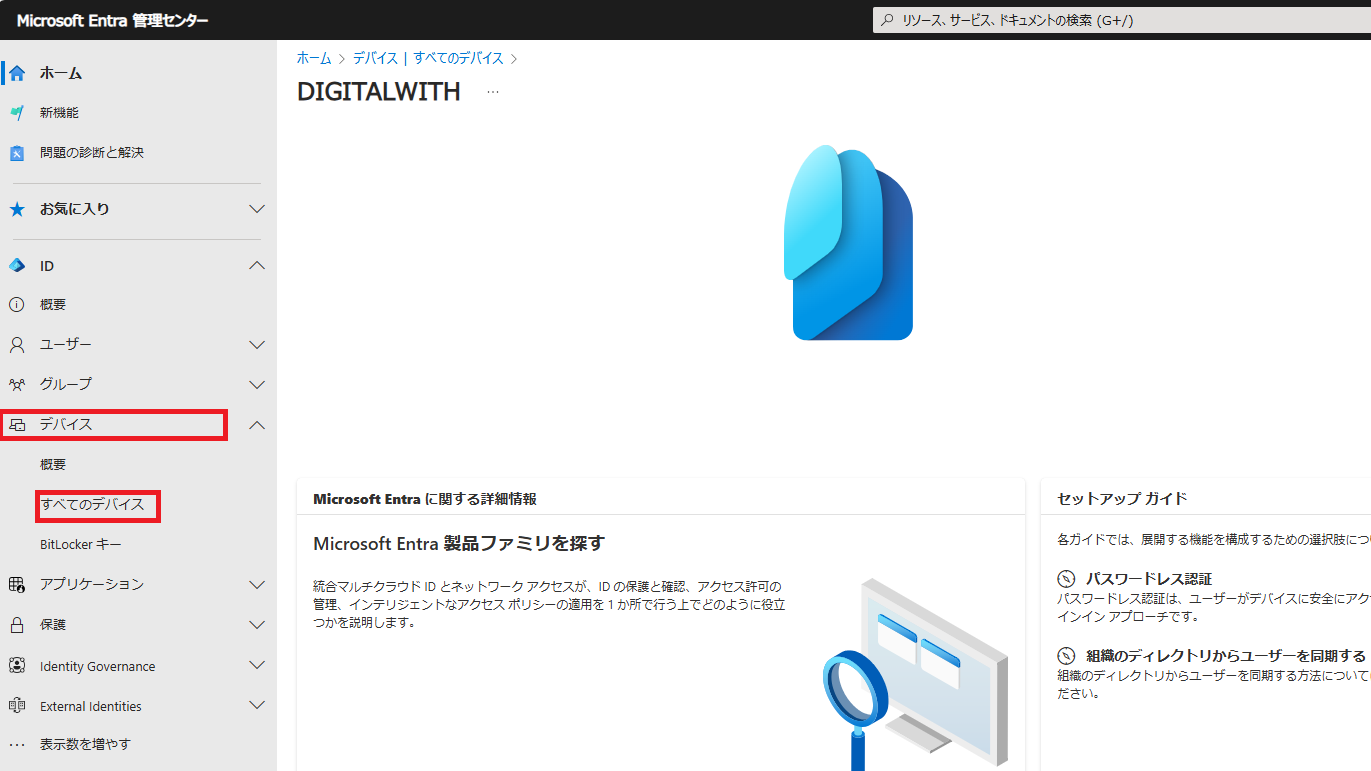Click the デバイス monitor icon
This screenshot has height=771, width=1371.
click(17, 425)
